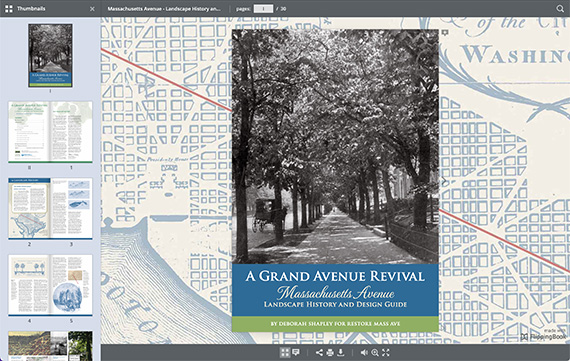Close the Thumbnails panel
570x361 pixels.
(92, 9)
